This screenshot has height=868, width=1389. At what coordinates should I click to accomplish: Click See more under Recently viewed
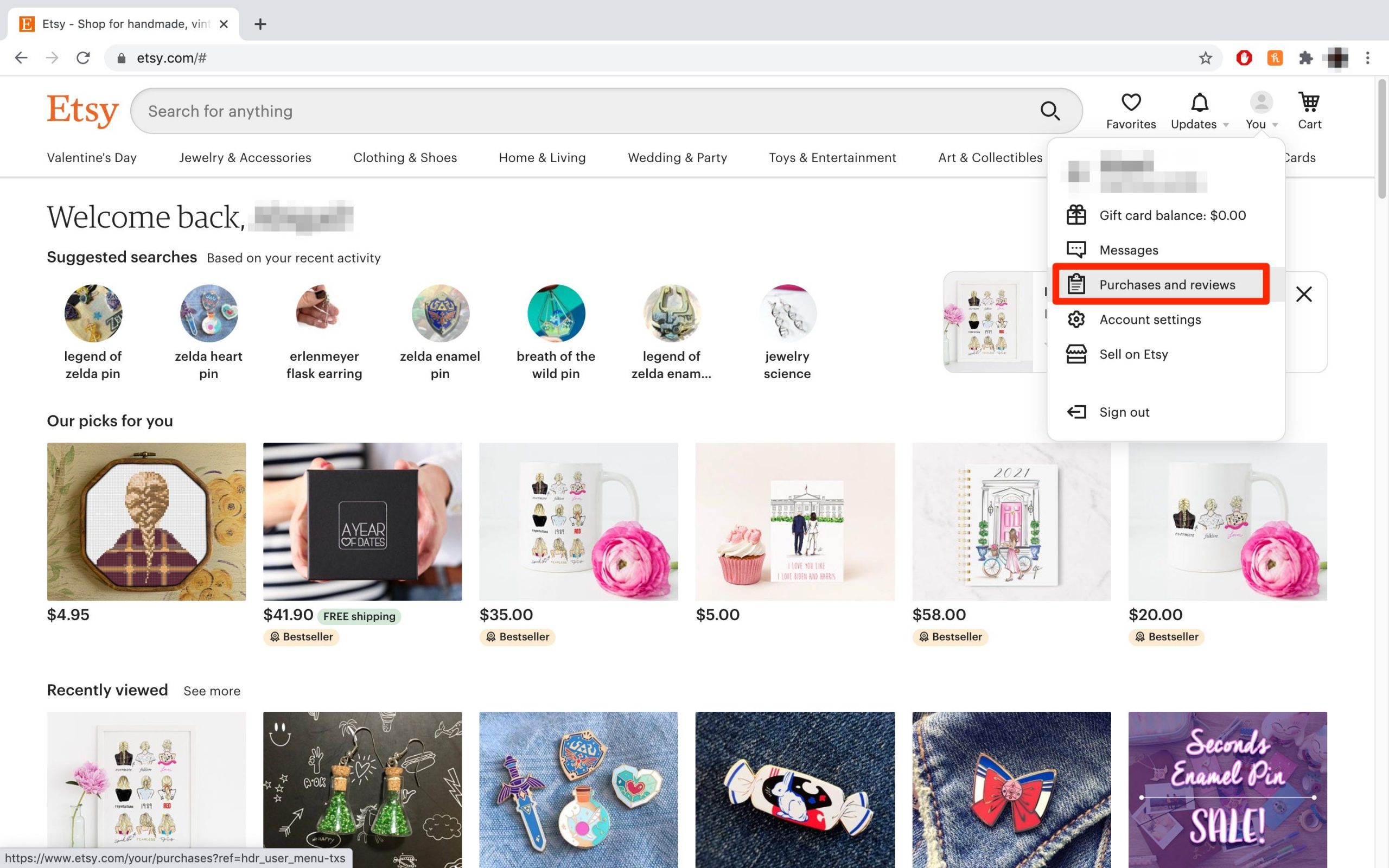tap(211, 691)
